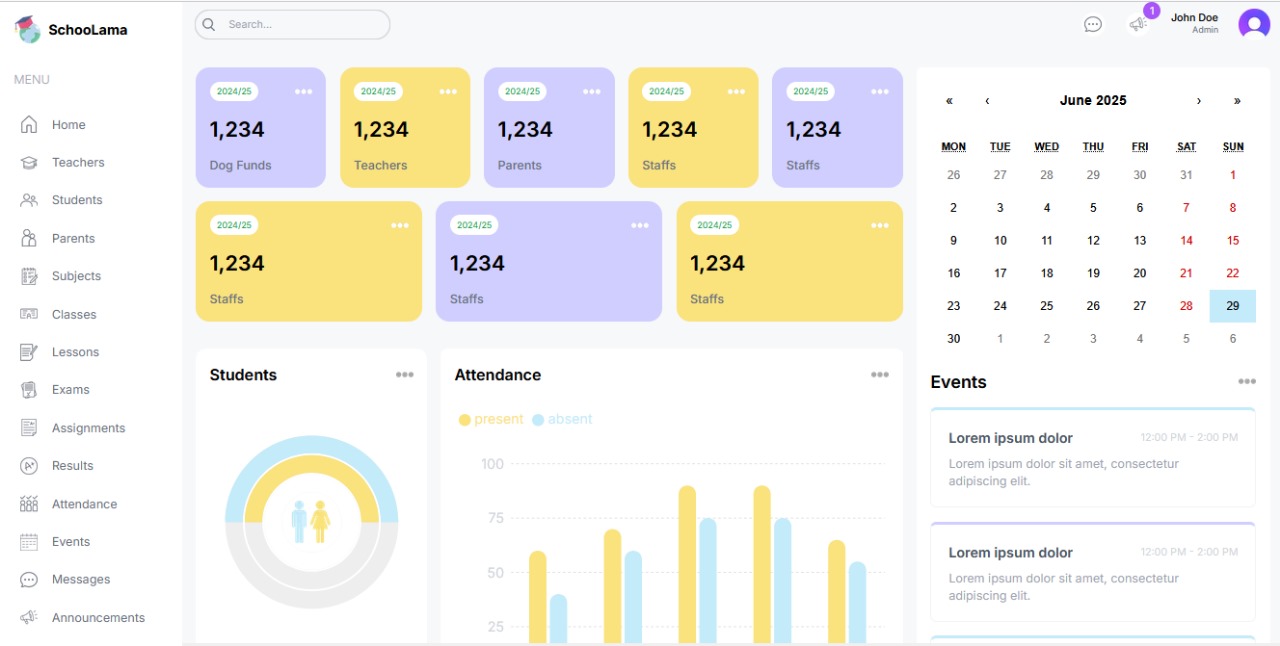
Task: Go to previous year in calendar
Action: point(949,101)
